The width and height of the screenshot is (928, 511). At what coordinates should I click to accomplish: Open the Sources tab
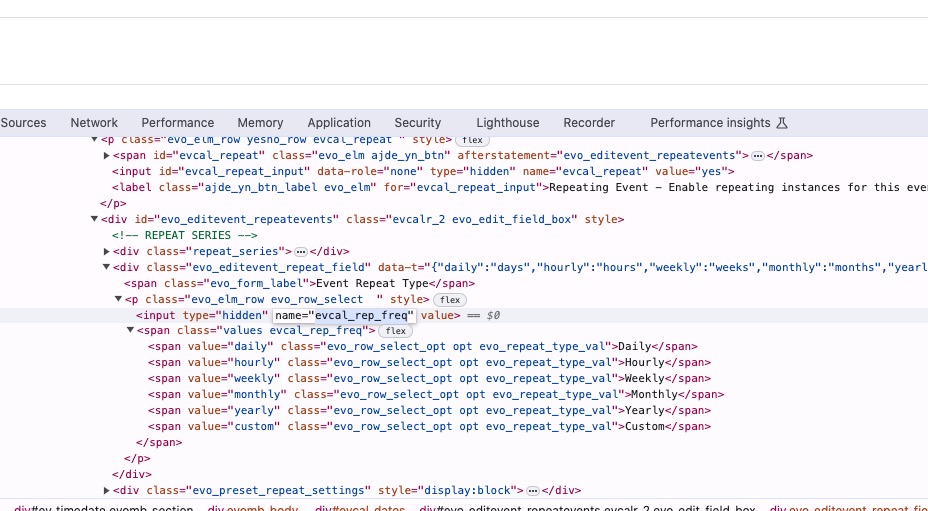click(23, 123)
